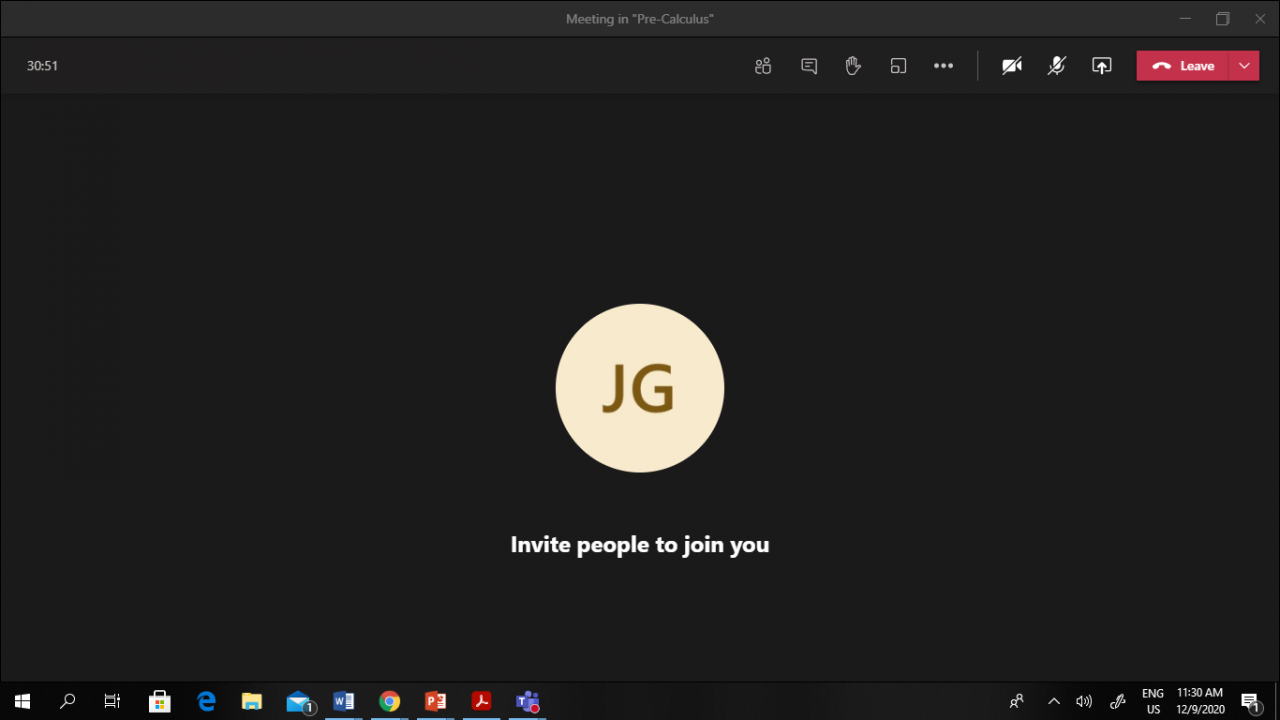Show the participants panel
The width and height of the screenshot is (1280, 720).
763,66
